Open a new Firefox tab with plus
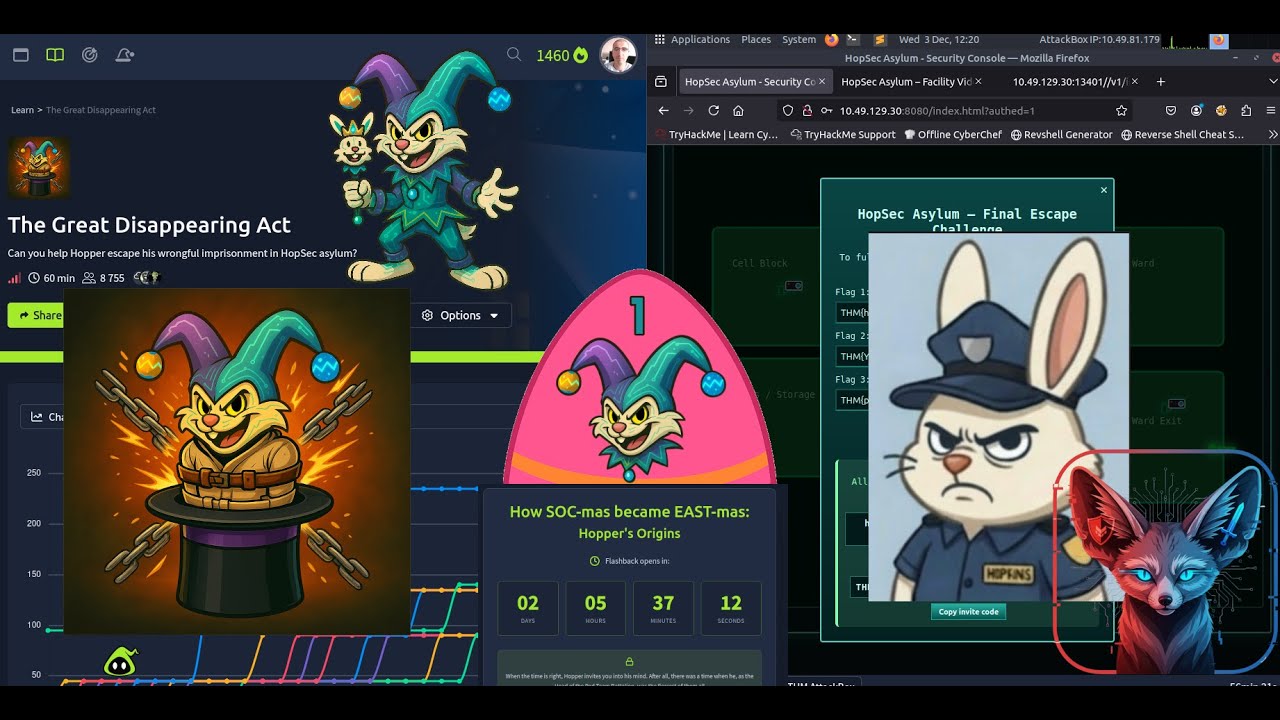 [1161, 82]
